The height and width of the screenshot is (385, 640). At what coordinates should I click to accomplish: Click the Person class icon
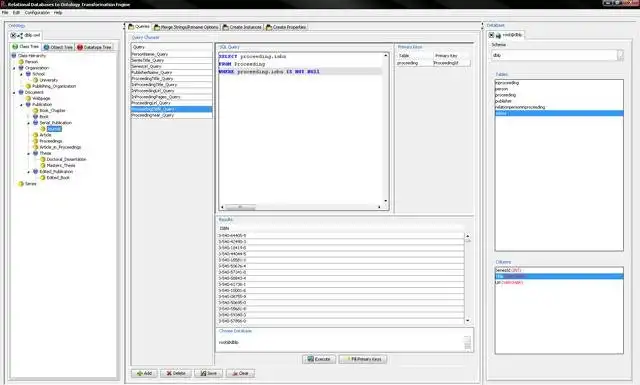[x=21, y=62]
